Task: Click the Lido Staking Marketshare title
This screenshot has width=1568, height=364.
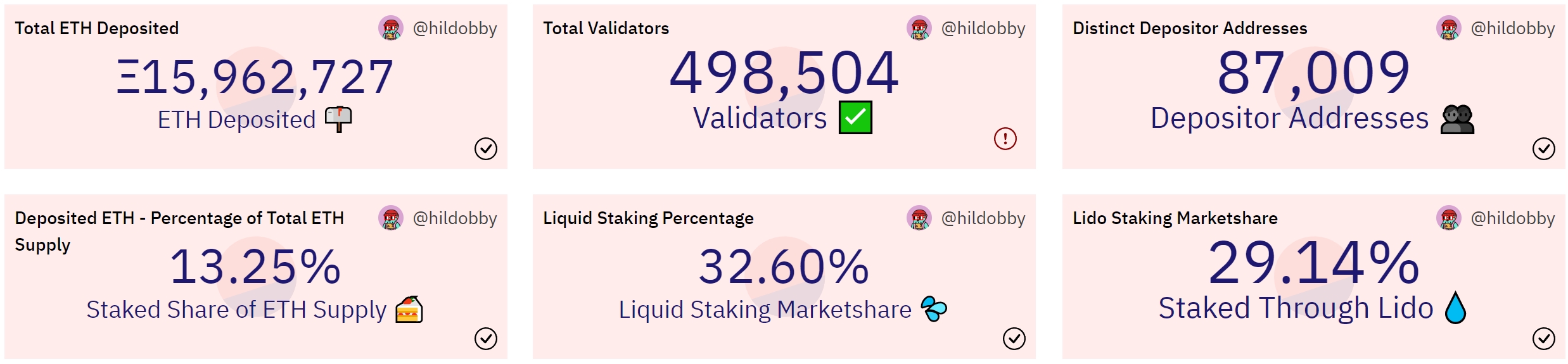Action: tap(1175, 218)
